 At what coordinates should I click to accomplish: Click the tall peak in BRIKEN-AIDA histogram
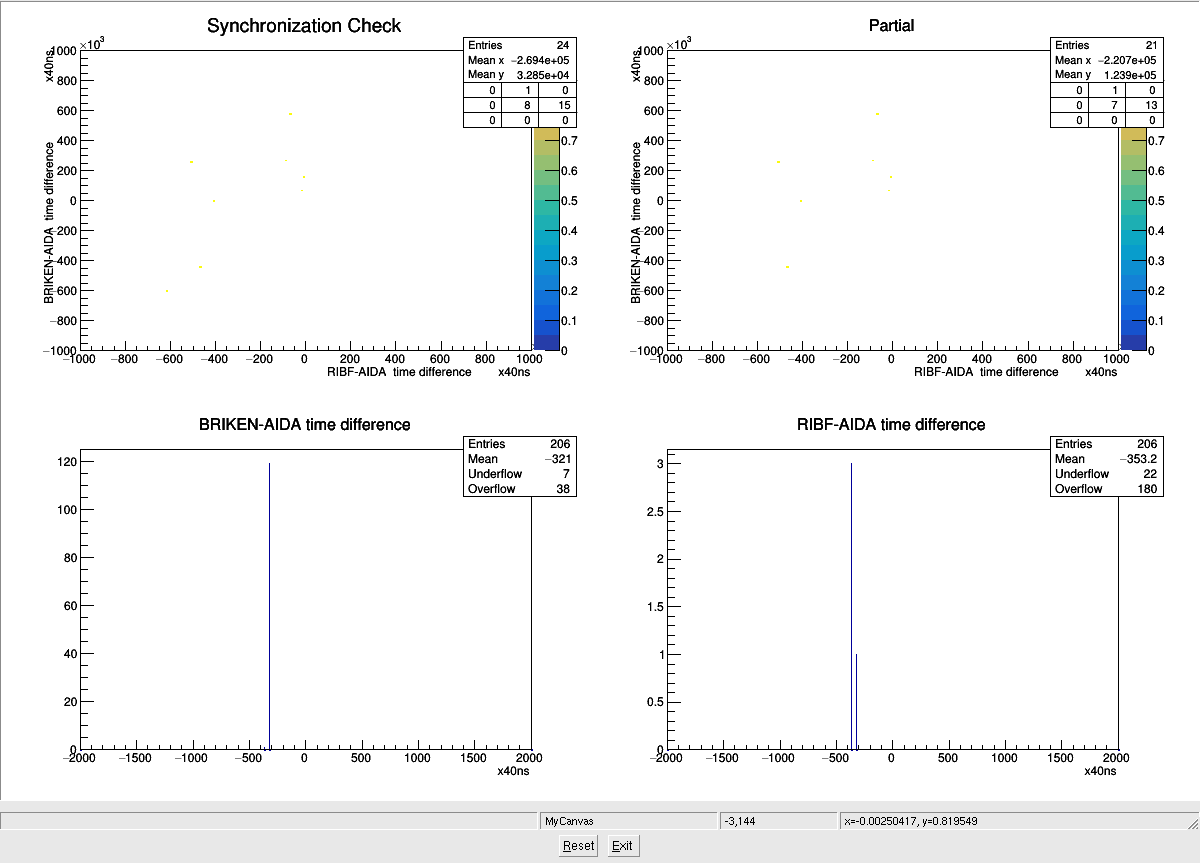coord(270,605)
